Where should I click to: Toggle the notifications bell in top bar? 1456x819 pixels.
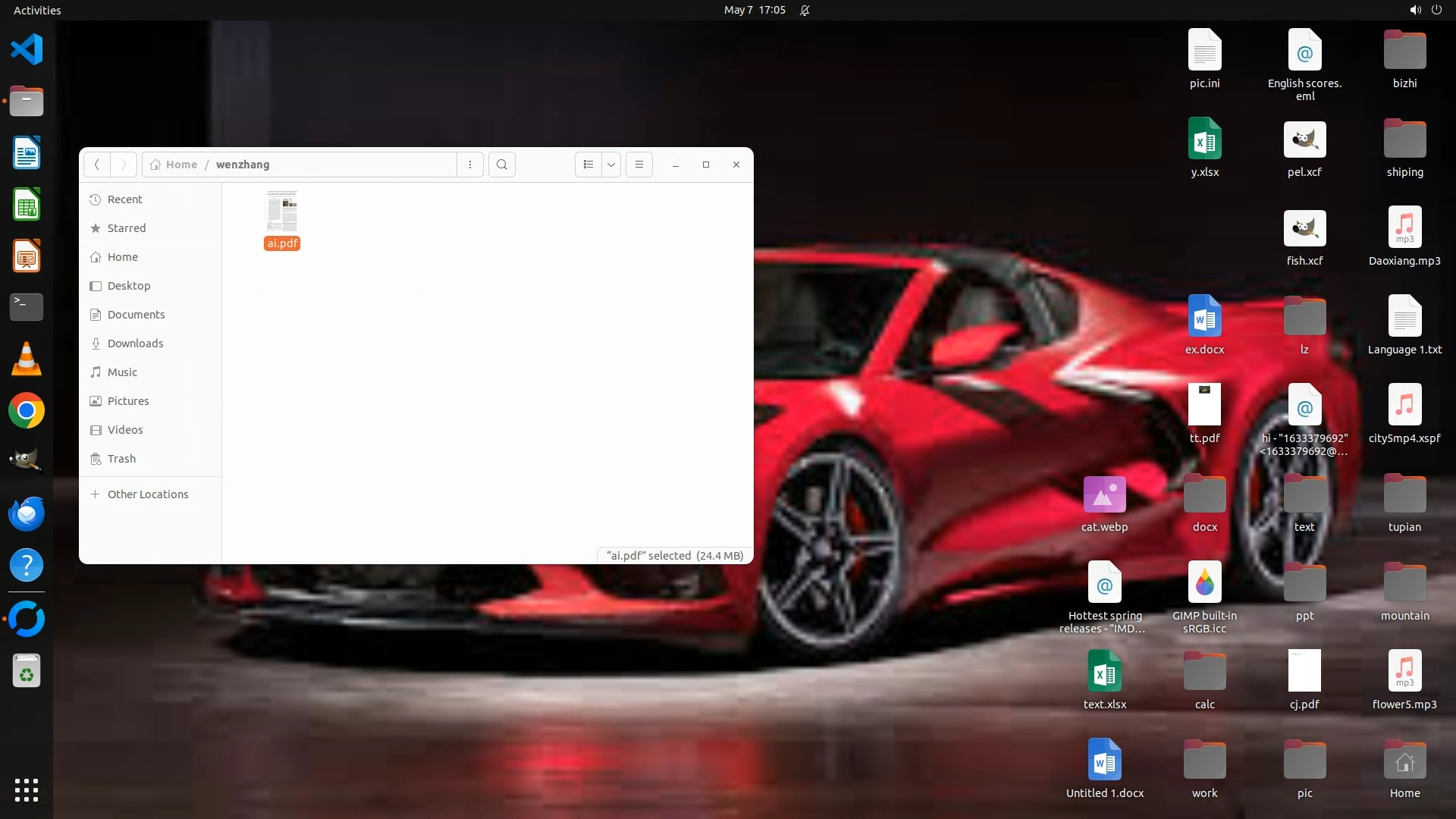[x=805, y=10]
